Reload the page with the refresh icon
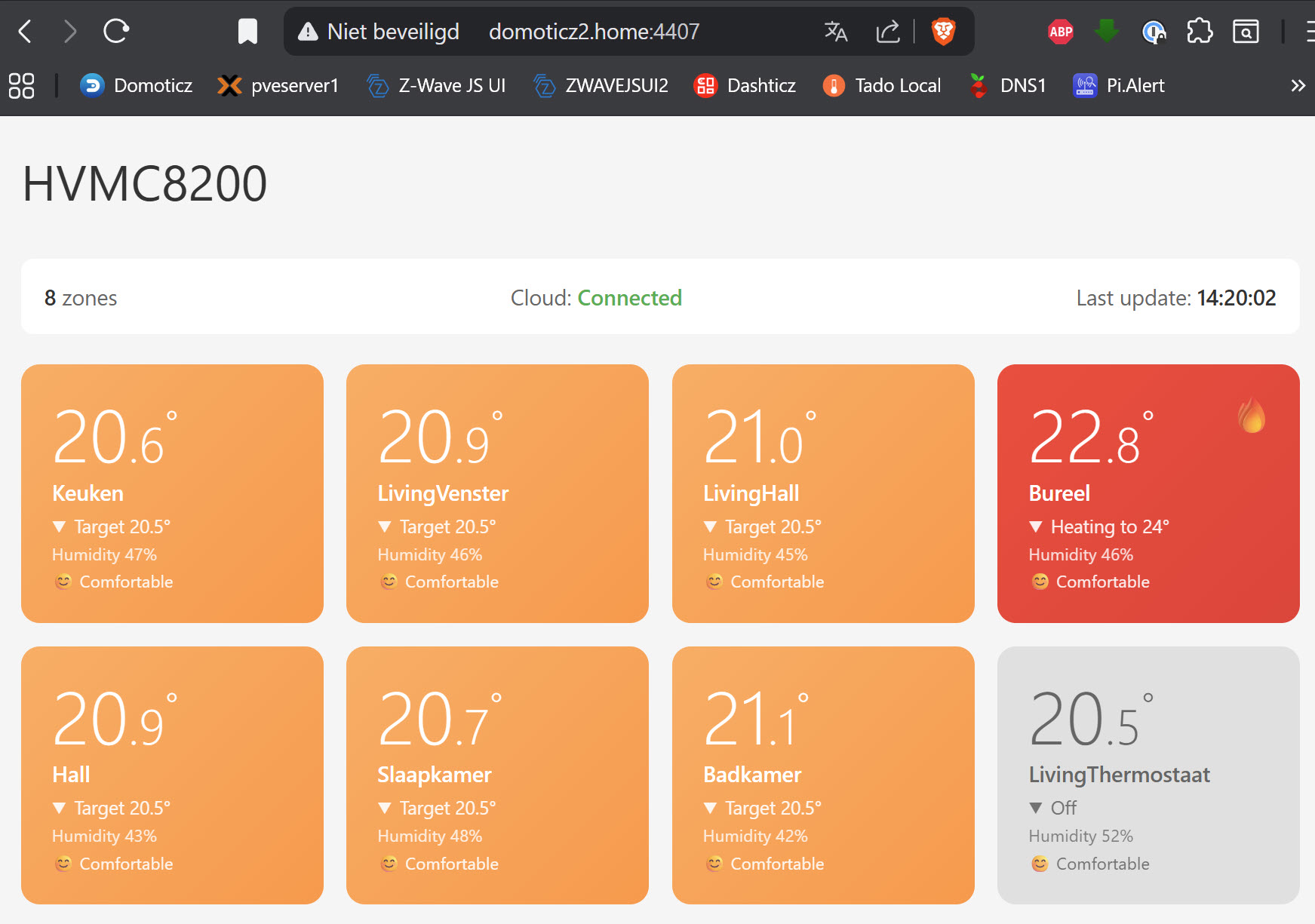The width and height of the screenshot is (1315, 924). point(116,32)
